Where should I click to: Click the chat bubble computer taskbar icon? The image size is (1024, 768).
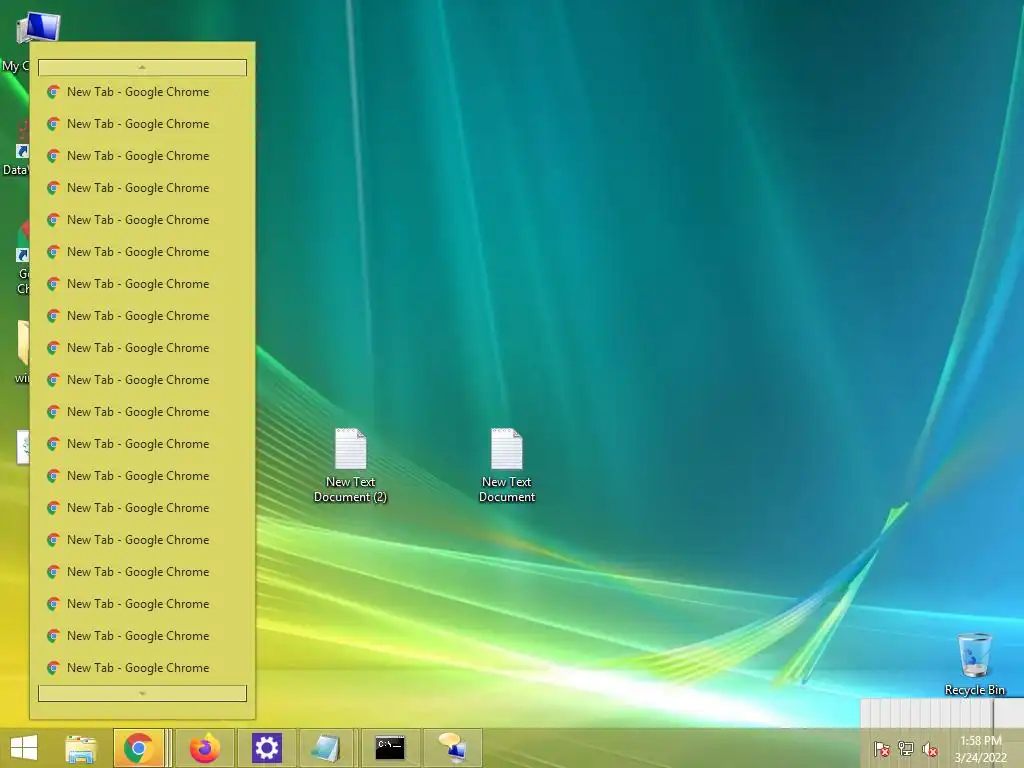point(453,748)
